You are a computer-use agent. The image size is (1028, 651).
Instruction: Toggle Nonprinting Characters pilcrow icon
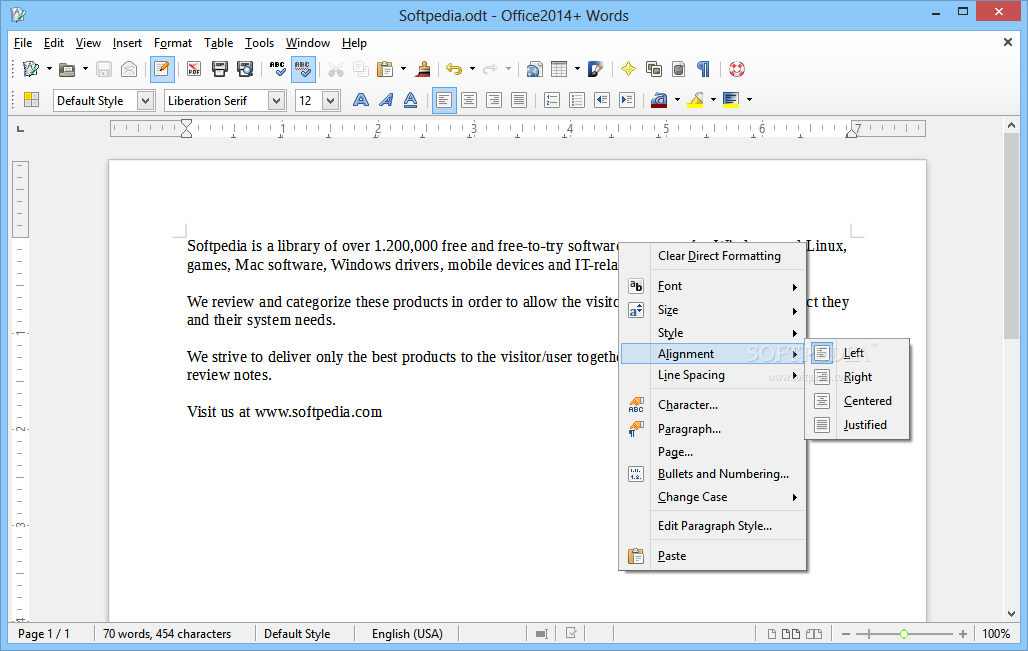coord(703,69)
